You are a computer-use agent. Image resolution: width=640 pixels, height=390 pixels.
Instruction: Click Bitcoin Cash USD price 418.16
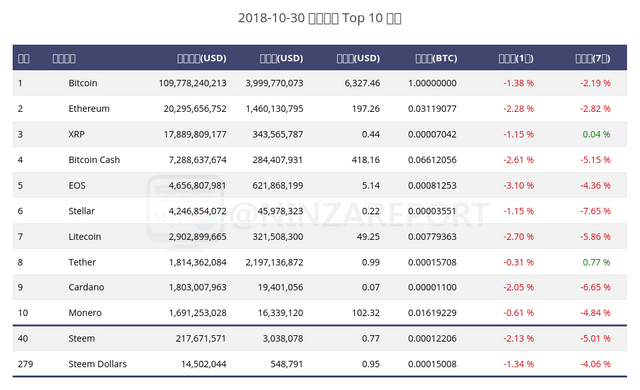click(x=366, y=160)
